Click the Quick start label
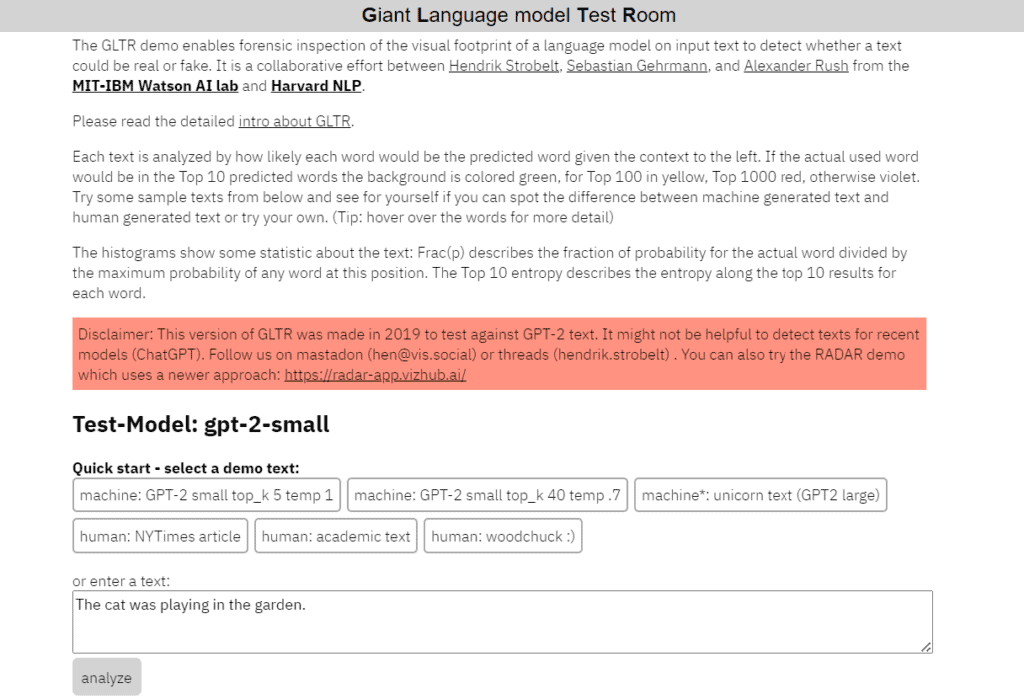The image size is (1024, 699). click(x=185, y=468)
